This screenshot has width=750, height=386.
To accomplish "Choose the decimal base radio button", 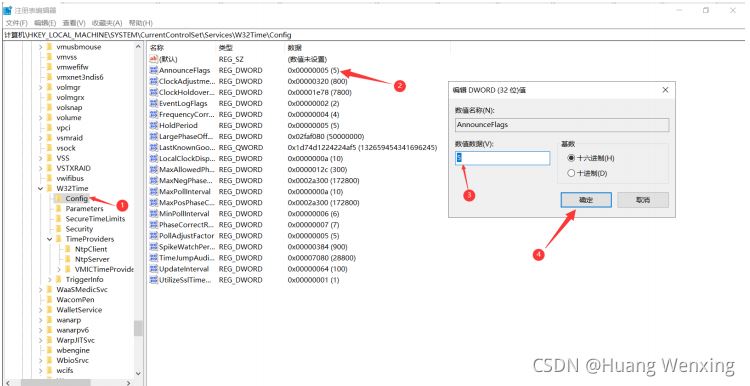I will tap(571, 174).
